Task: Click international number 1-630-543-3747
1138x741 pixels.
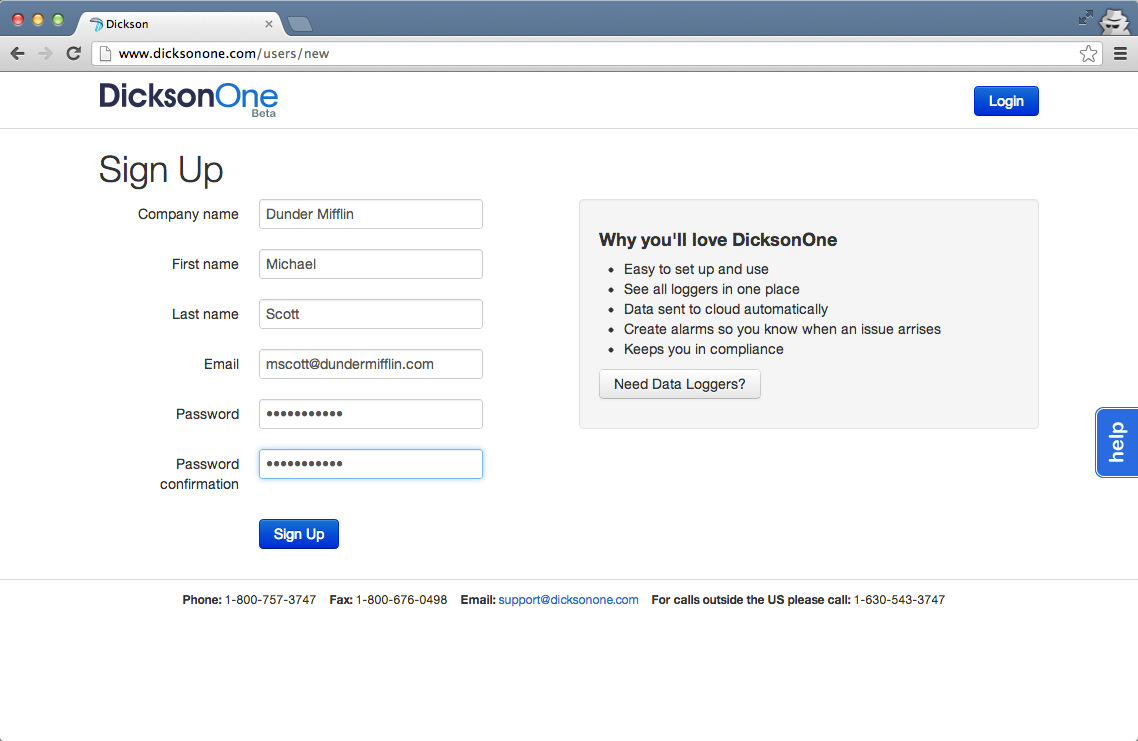Action: pyautogui.click(x=899, y=599)
